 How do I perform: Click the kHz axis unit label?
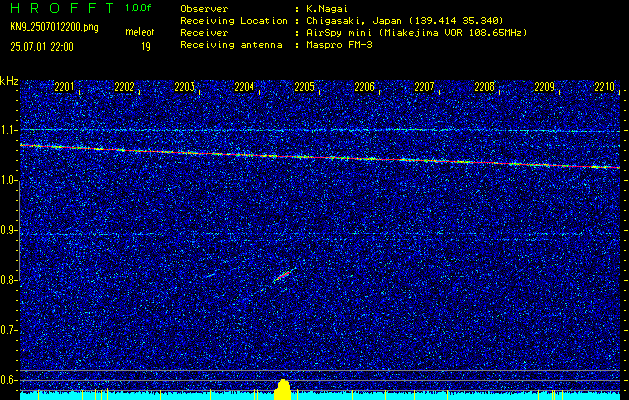9,81
